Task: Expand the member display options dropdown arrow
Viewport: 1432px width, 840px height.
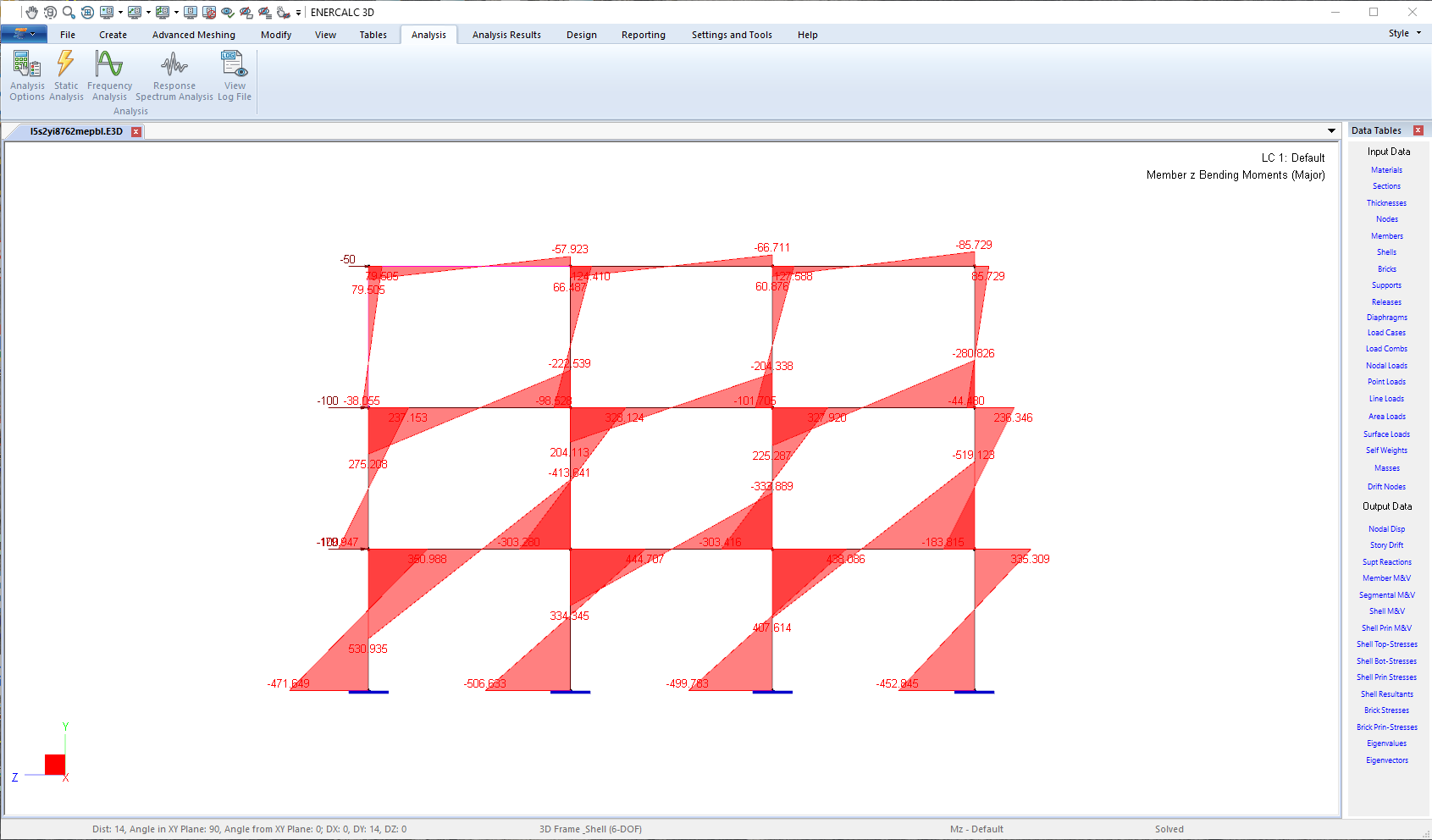Action: coord(148,13)
